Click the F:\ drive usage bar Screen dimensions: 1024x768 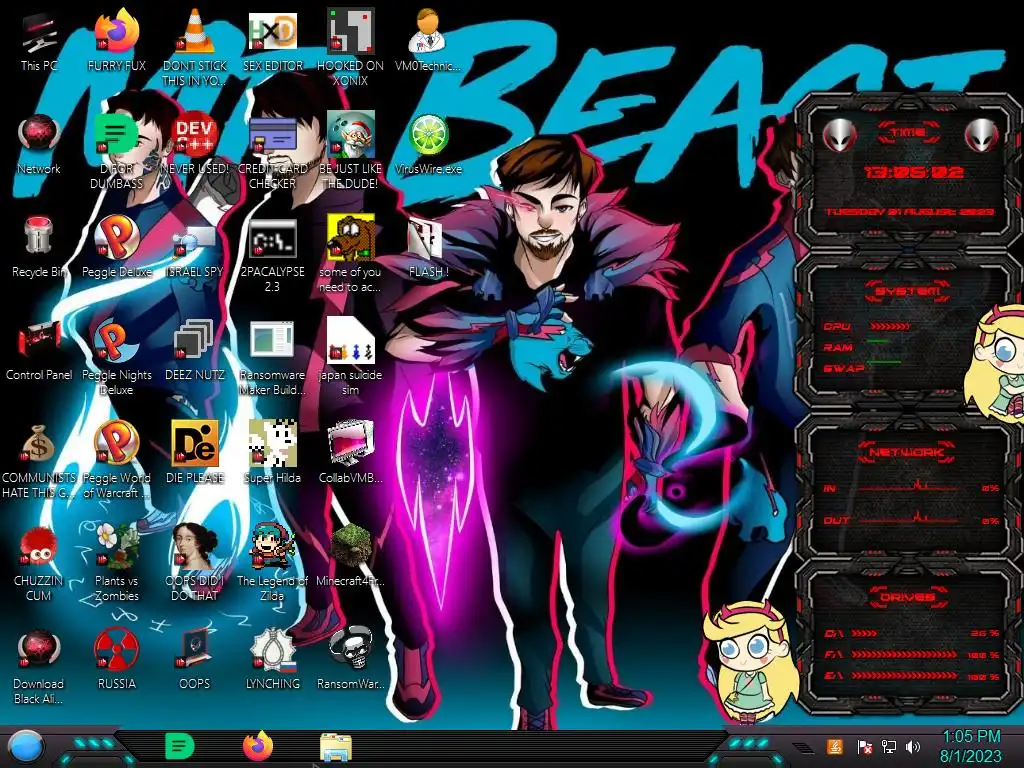(x=904, y=654)
